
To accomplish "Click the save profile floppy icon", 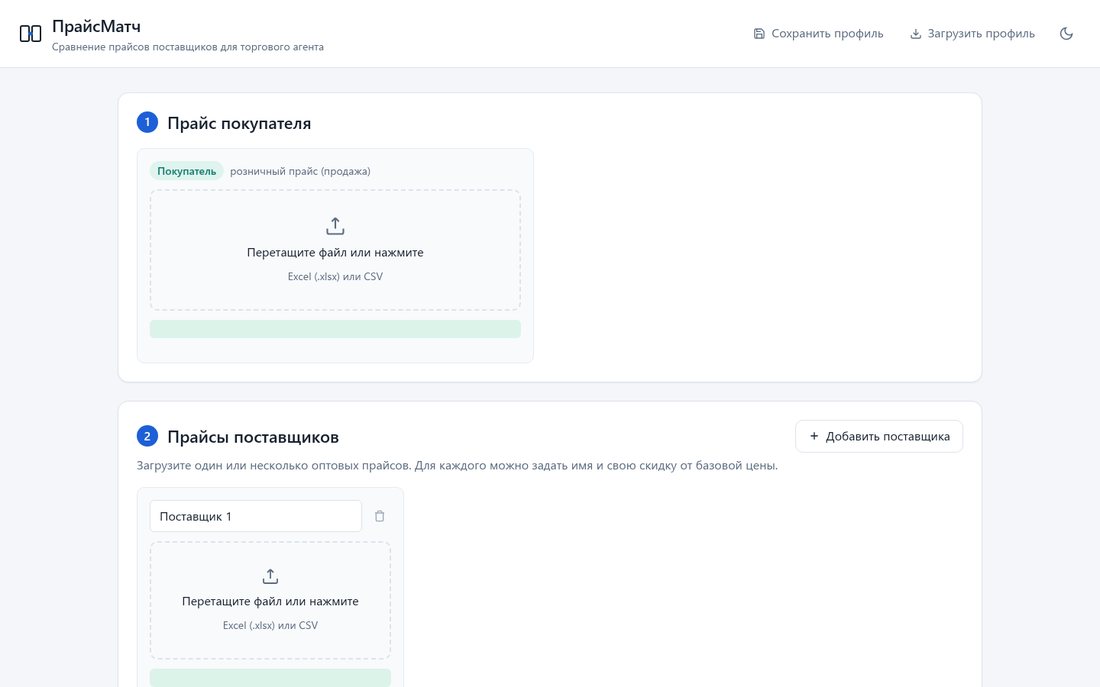I will [759, 34].
